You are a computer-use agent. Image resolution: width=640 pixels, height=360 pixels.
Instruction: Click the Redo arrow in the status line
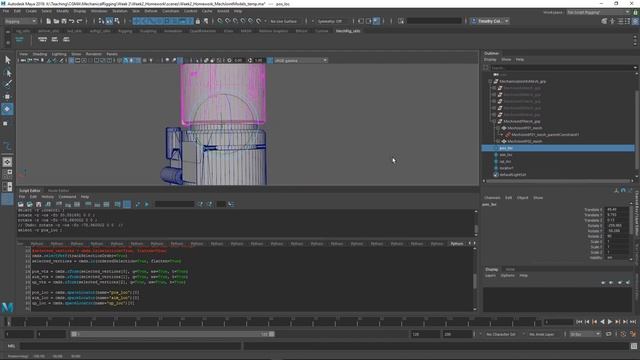tap(80, 21)
